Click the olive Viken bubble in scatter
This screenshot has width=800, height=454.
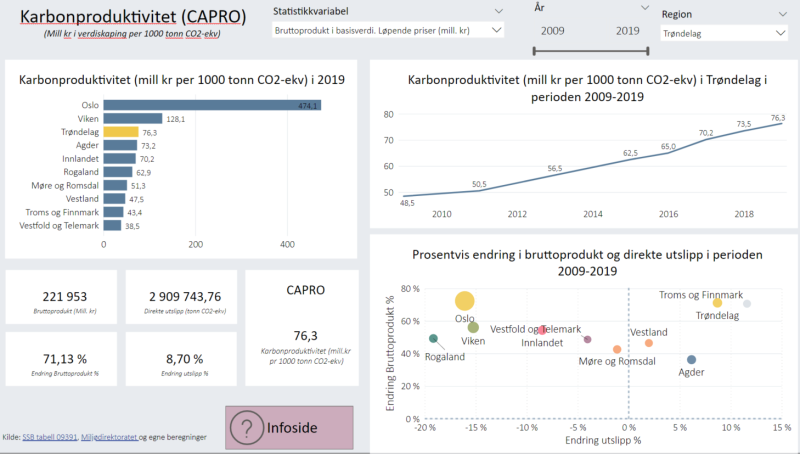473,327
